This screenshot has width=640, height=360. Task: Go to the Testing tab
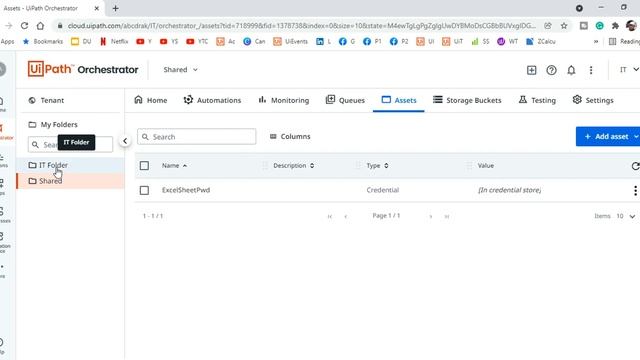point(537,100)
